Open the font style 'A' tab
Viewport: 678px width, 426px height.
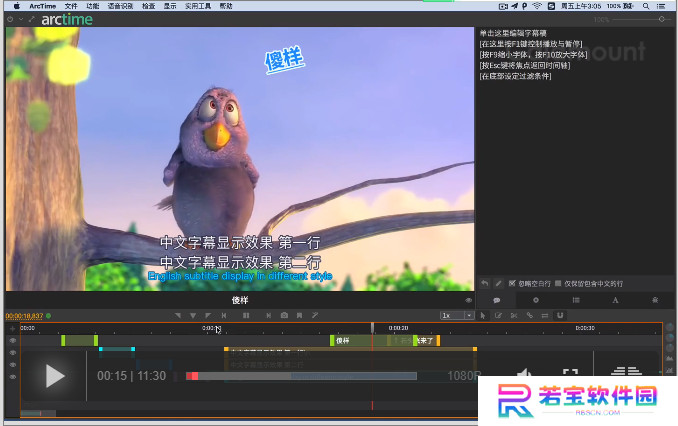(x=615, y=300)
